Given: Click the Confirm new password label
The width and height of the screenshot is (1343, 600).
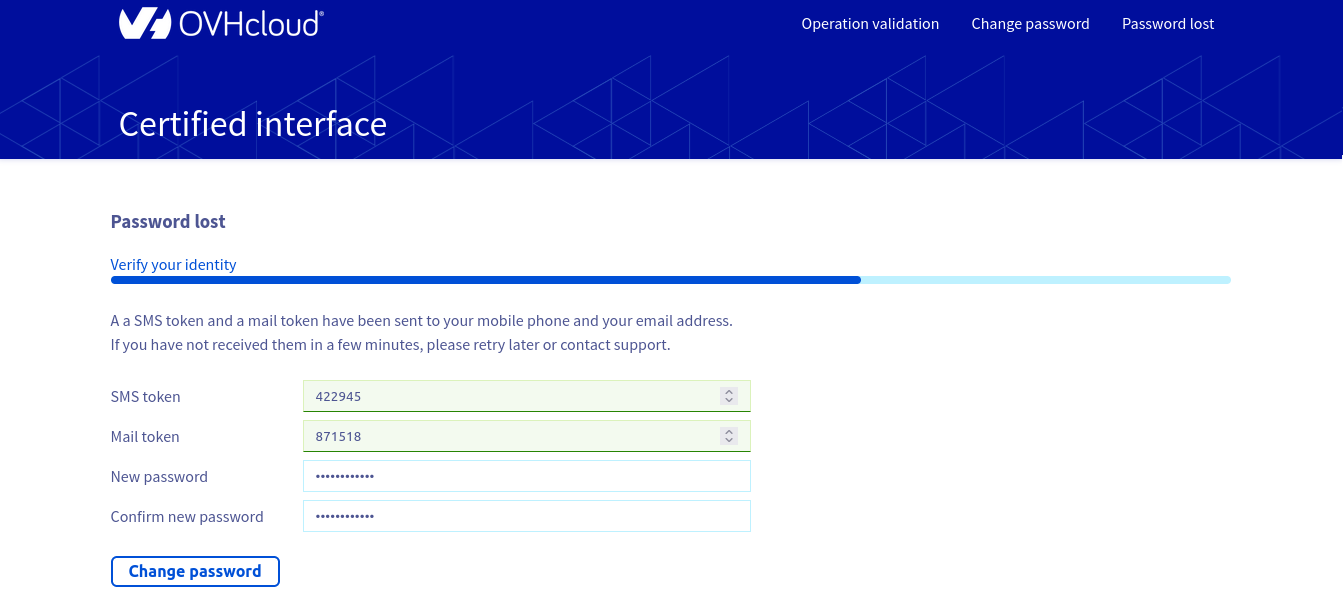Looking at the screenshot, I should coord(187,517).
